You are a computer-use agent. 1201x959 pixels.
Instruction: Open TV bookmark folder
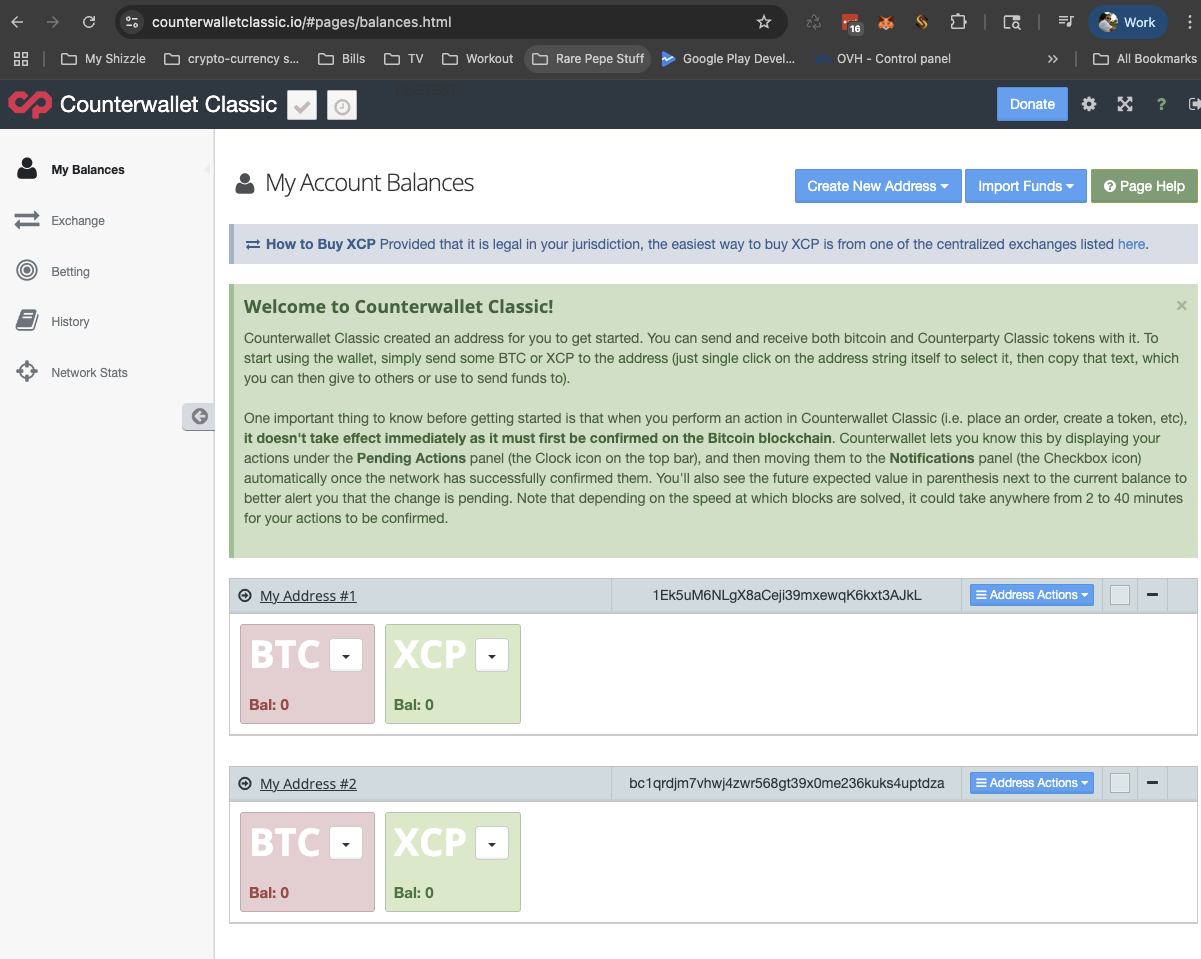coord(404,59)
